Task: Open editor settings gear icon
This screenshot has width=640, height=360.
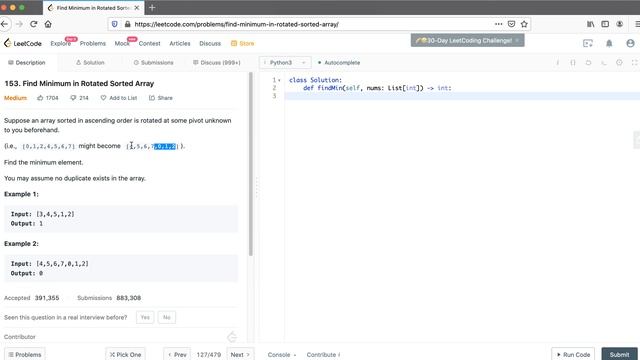Action: (619, 62)
